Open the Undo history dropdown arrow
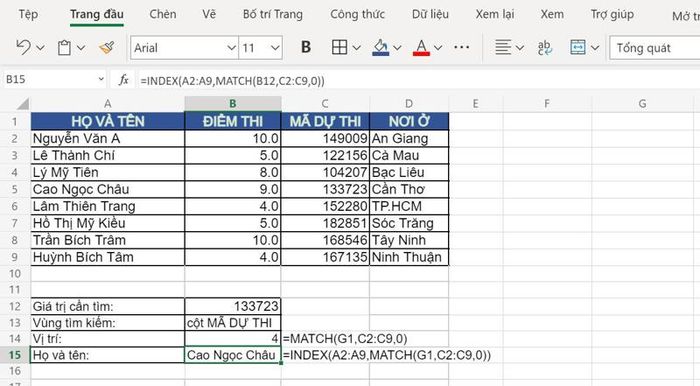The width and height of the screenshot is (700, 386). click(x=40, y=48)
